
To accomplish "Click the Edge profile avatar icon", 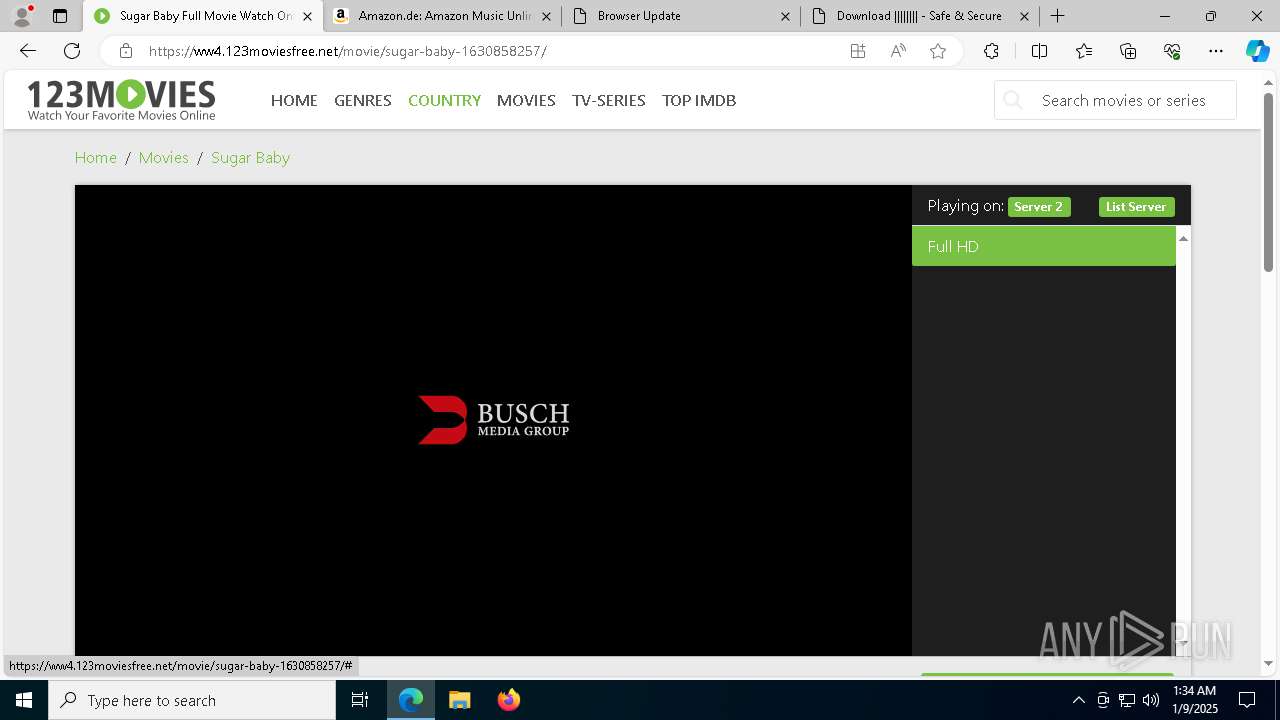I will coord(22,16).
